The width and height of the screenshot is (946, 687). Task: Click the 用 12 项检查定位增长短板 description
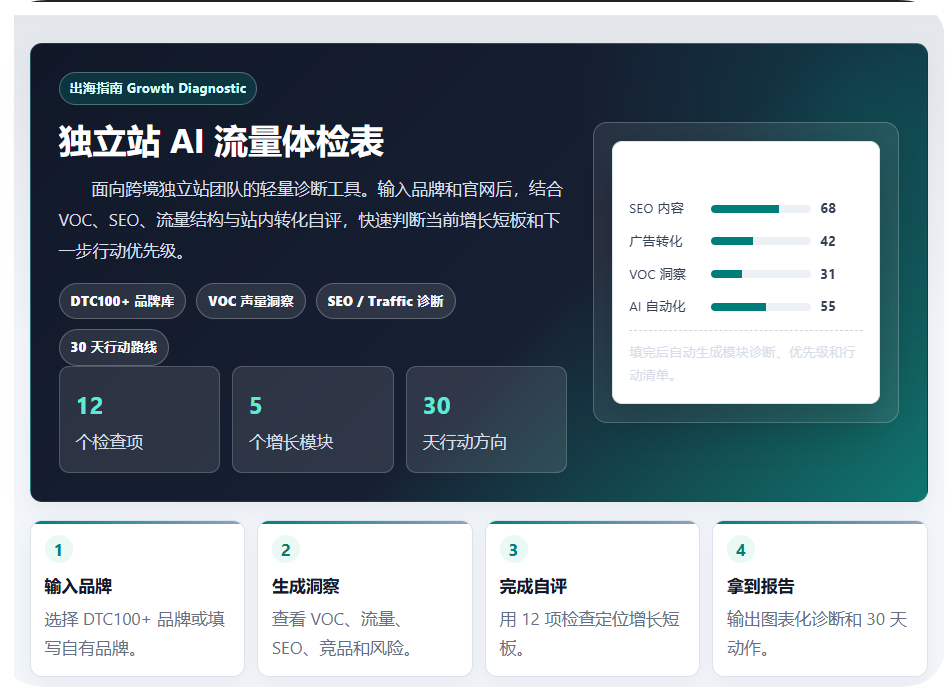point(589,633)
